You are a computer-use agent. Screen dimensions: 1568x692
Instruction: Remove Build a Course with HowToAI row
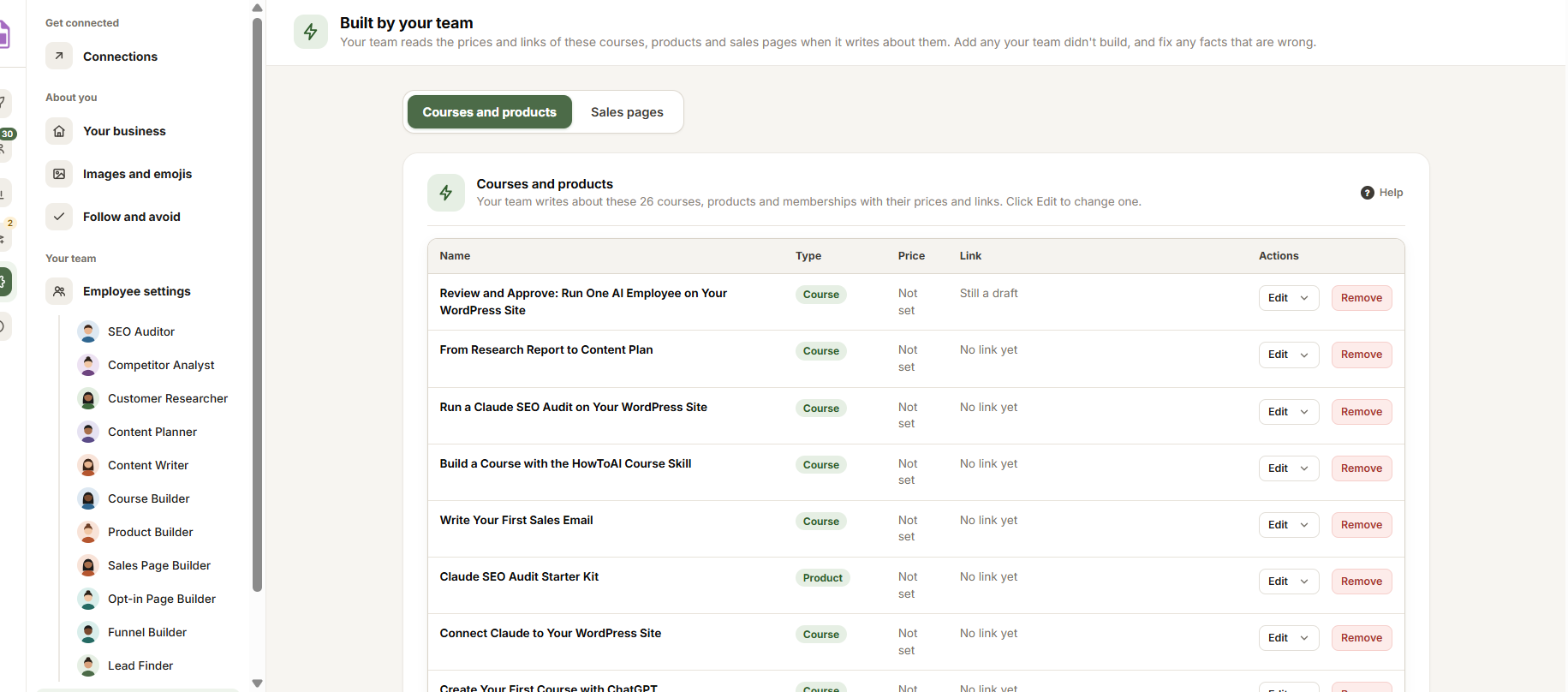[1361, 468]
